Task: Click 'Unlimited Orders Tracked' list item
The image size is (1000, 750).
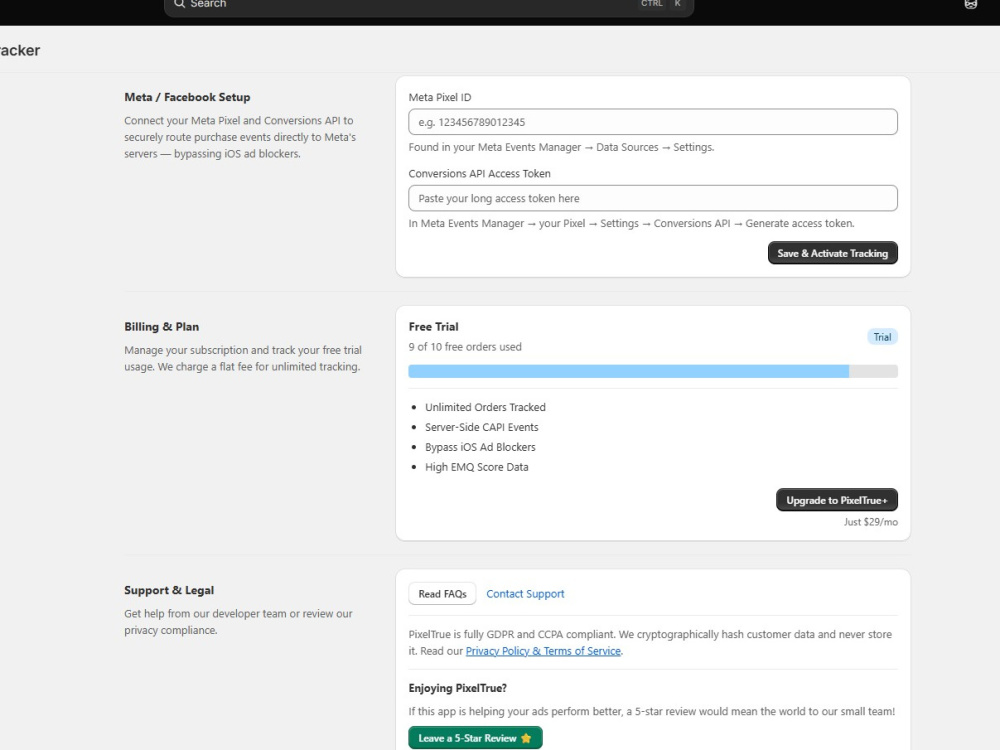Action: pos(485,407)
